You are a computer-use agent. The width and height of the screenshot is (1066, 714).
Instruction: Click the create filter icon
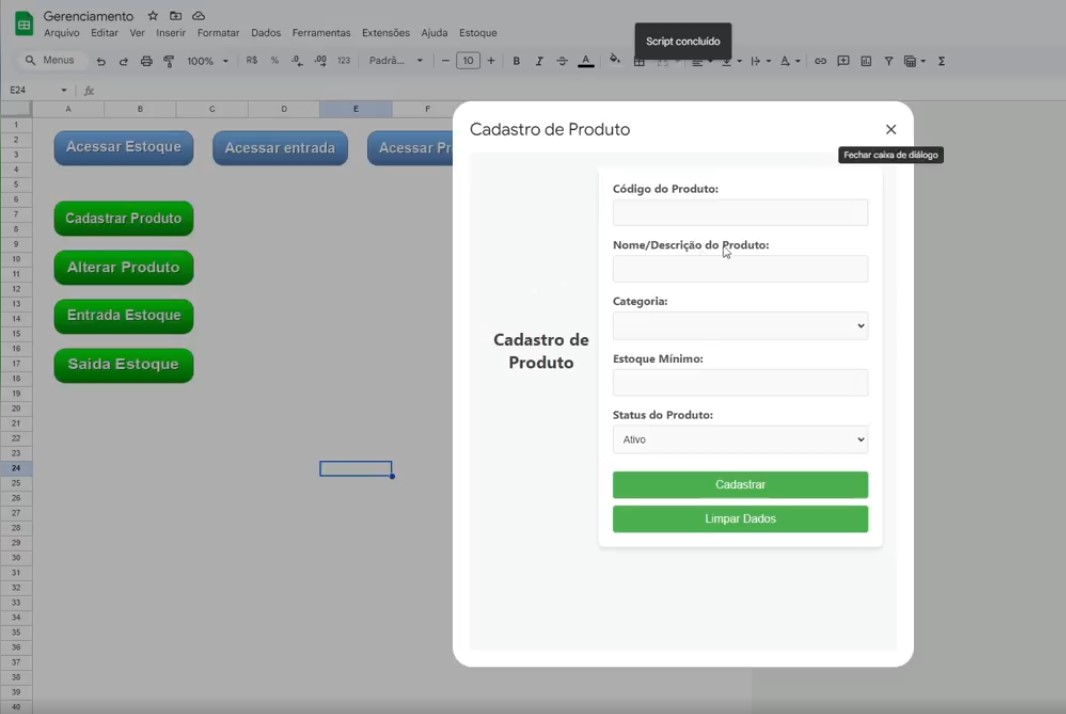coord(889,61)
